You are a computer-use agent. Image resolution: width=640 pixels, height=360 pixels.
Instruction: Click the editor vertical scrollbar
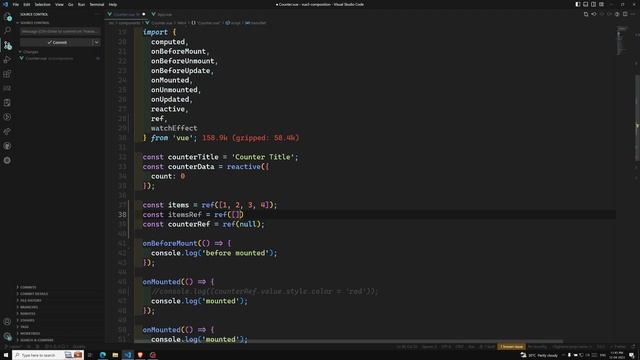pyautogui.click(x=637, y=118)
